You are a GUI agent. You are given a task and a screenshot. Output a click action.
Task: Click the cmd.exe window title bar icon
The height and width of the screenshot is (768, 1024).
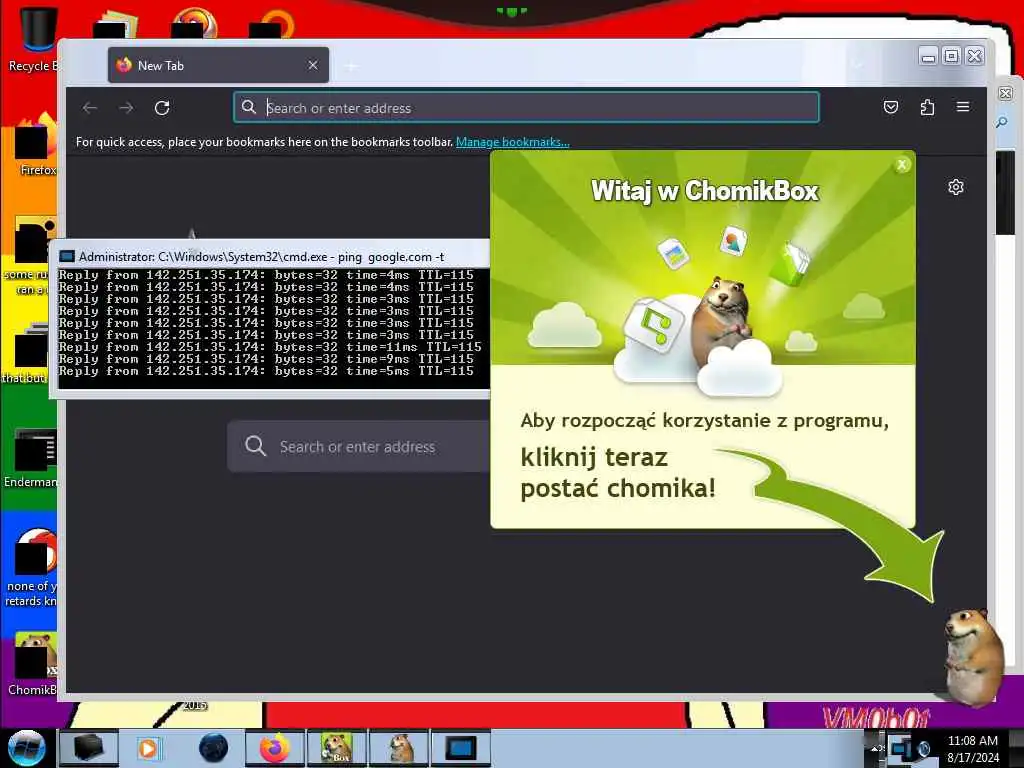67,257
